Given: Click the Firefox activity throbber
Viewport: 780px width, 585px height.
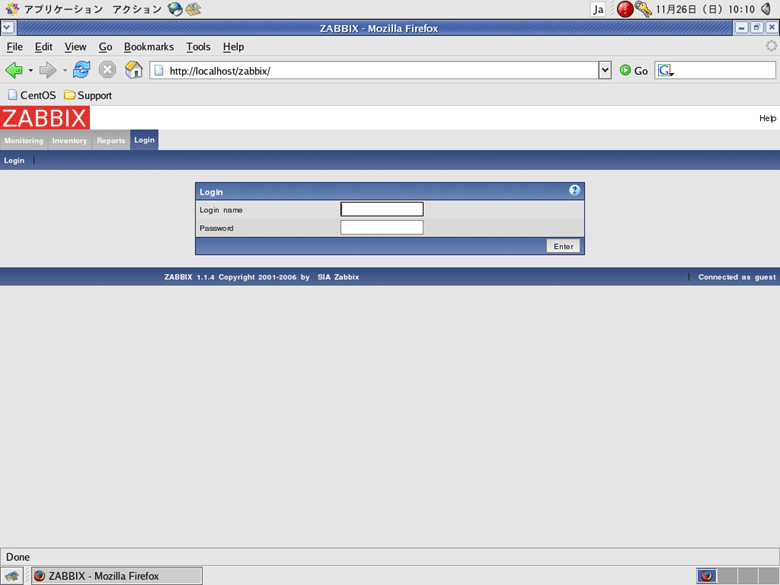Looking at the screenshot, I should coord(771,46).
